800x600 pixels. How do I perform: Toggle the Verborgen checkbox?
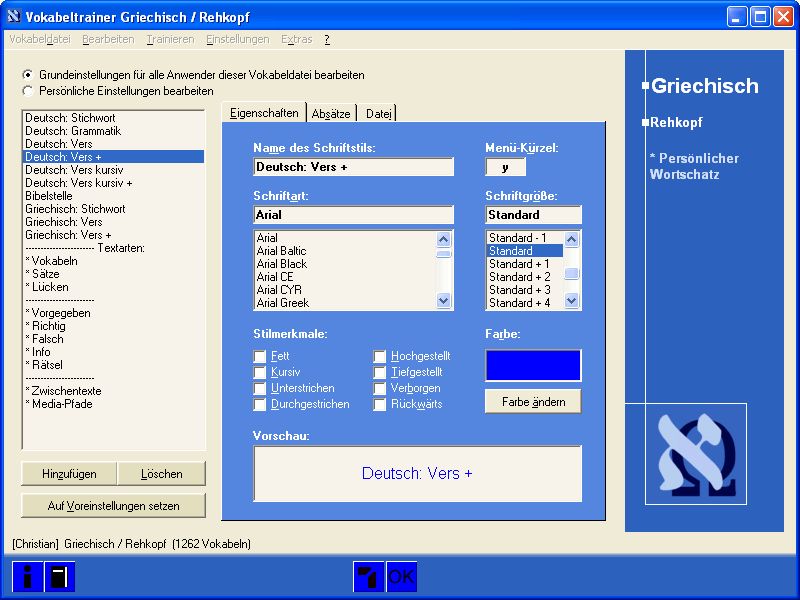tap(379, 388)
